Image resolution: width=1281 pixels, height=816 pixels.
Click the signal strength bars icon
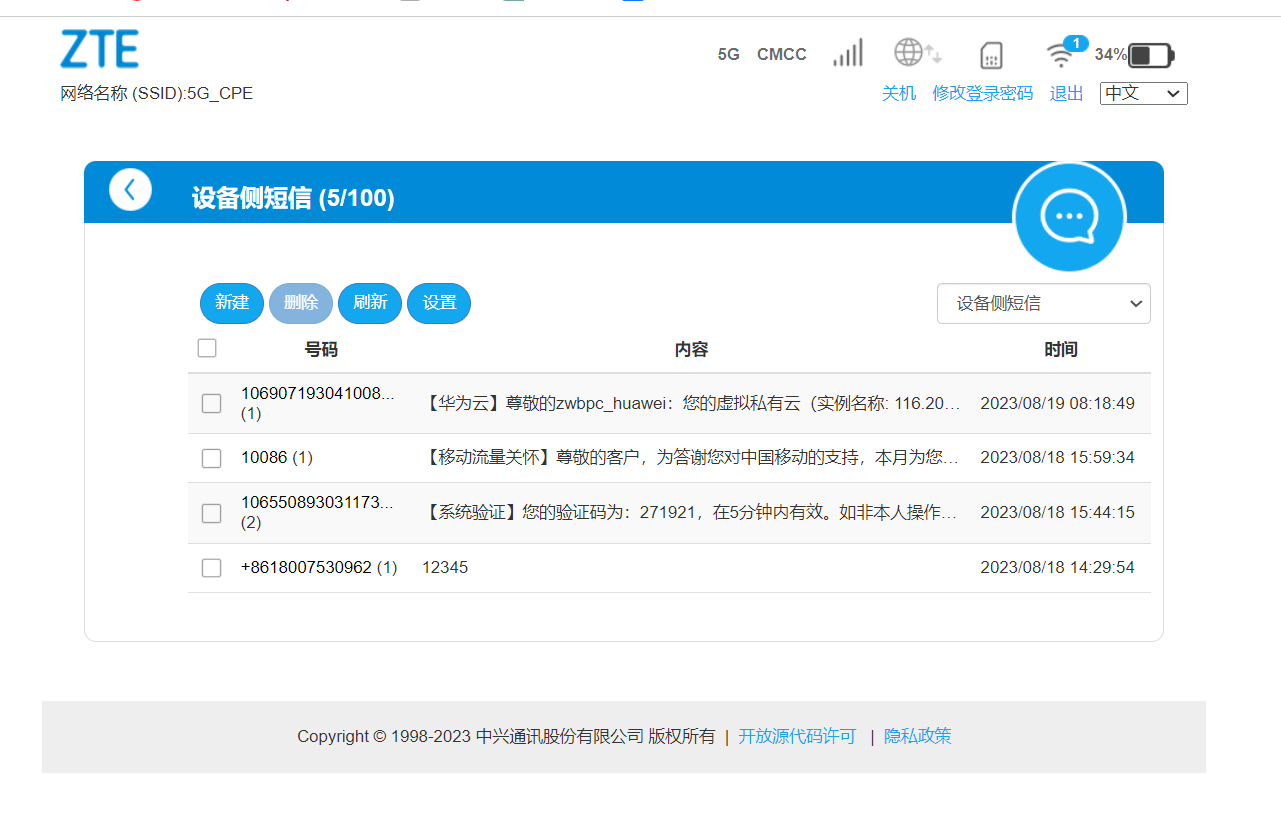pos(847,54)
